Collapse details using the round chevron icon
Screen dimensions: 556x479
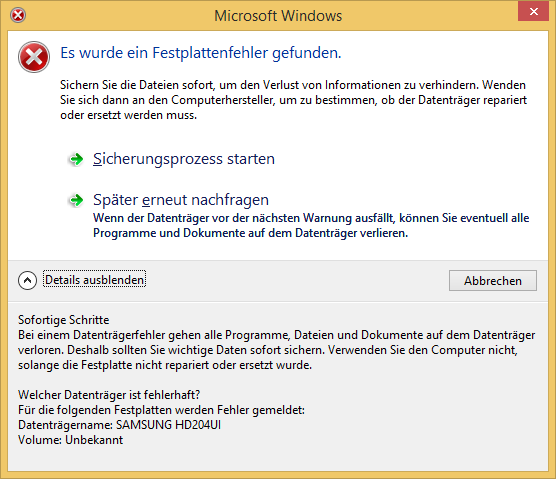(27, 280)
